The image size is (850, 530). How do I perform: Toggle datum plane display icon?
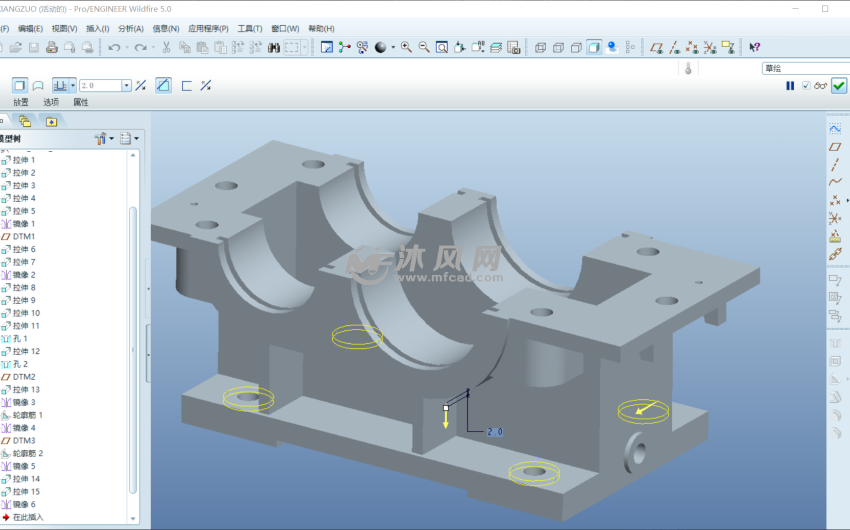pos(656,47)
